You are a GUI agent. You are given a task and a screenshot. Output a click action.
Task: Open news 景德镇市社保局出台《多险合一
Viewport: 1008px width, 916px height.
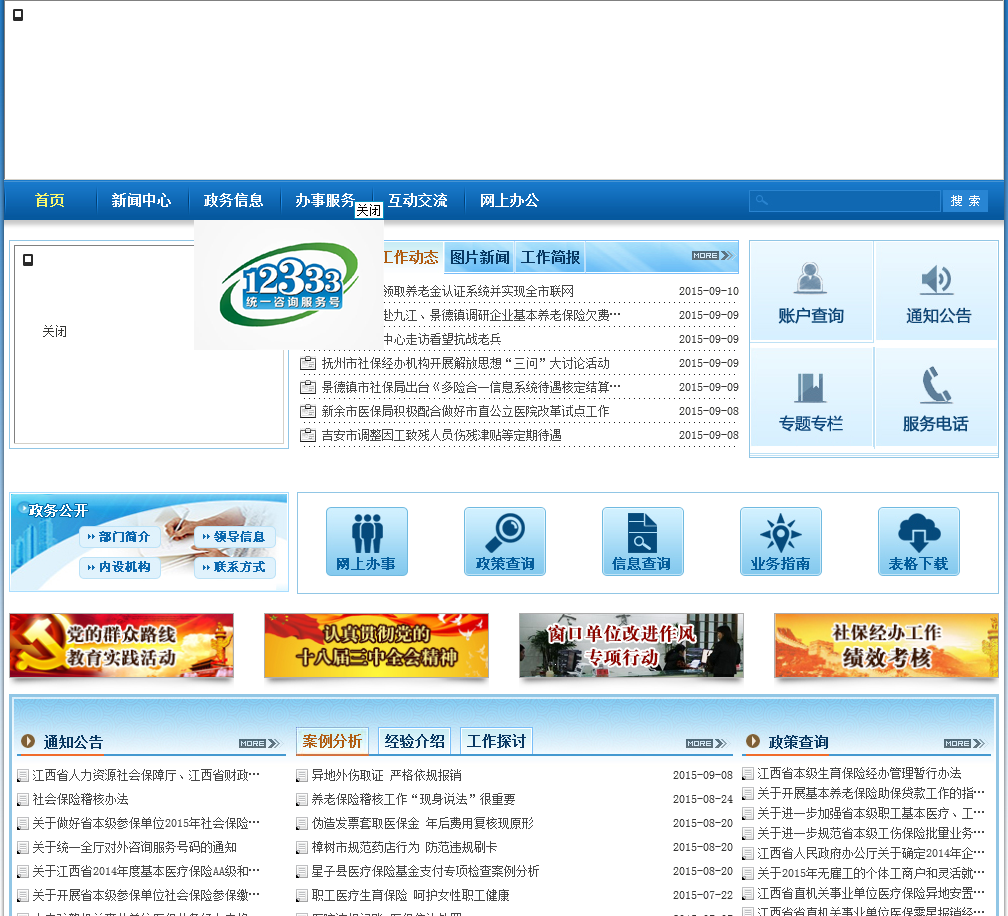pyautogui.click(x=471, y=387)
